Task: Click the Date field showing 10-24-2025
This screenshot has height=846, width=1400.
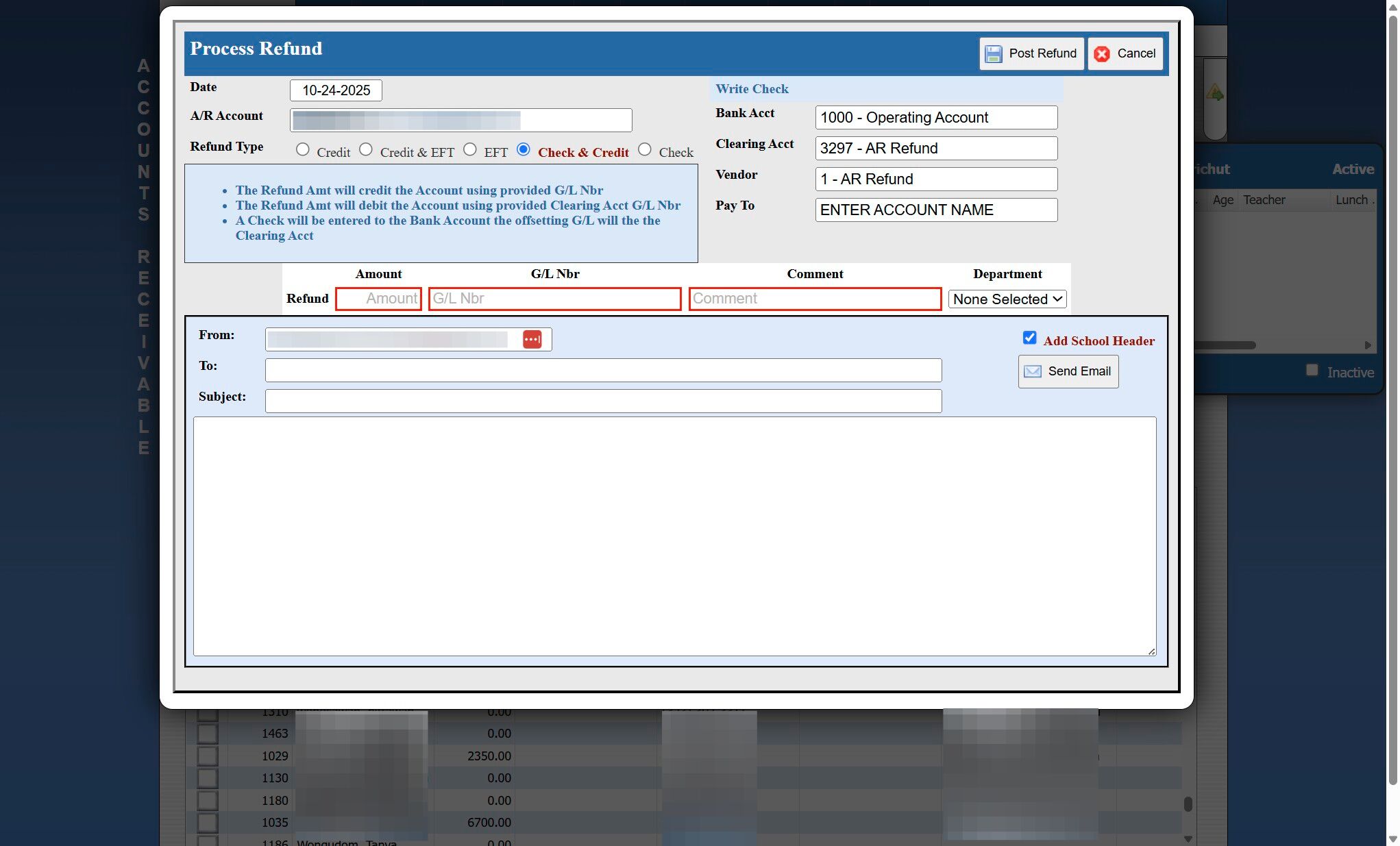Action: 336,90
